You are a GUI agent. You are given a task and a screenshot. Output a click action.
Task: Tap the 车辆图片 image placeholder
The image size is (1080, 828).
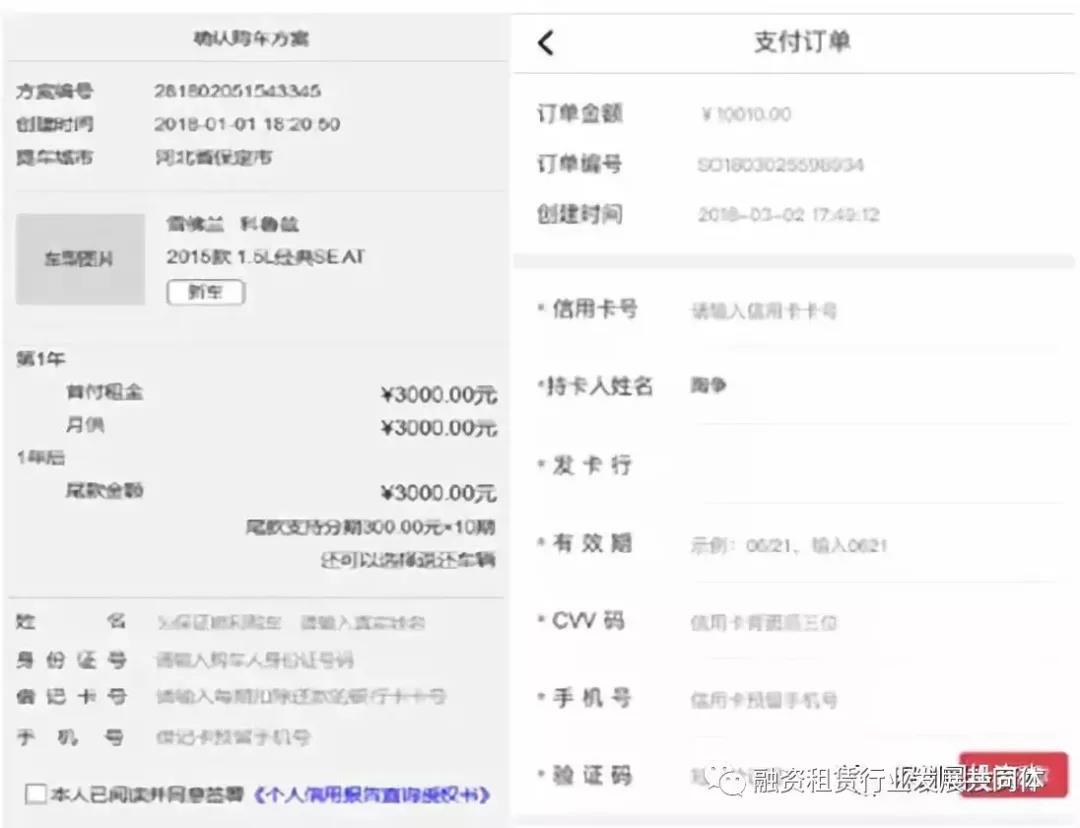coord(80,258)
